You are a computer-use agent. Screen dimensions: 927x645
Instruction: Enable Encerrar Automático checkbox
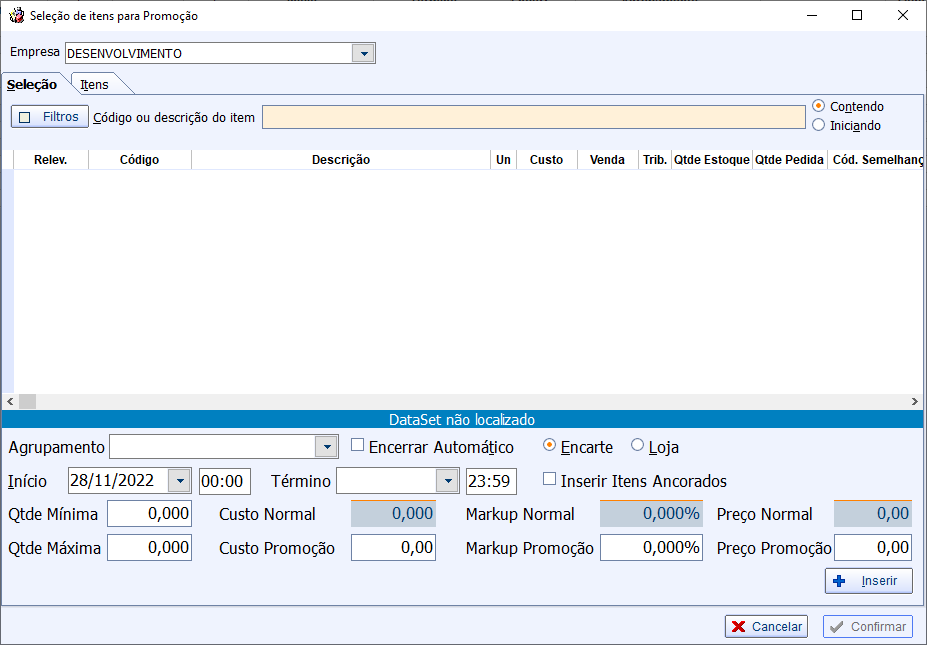358,446
